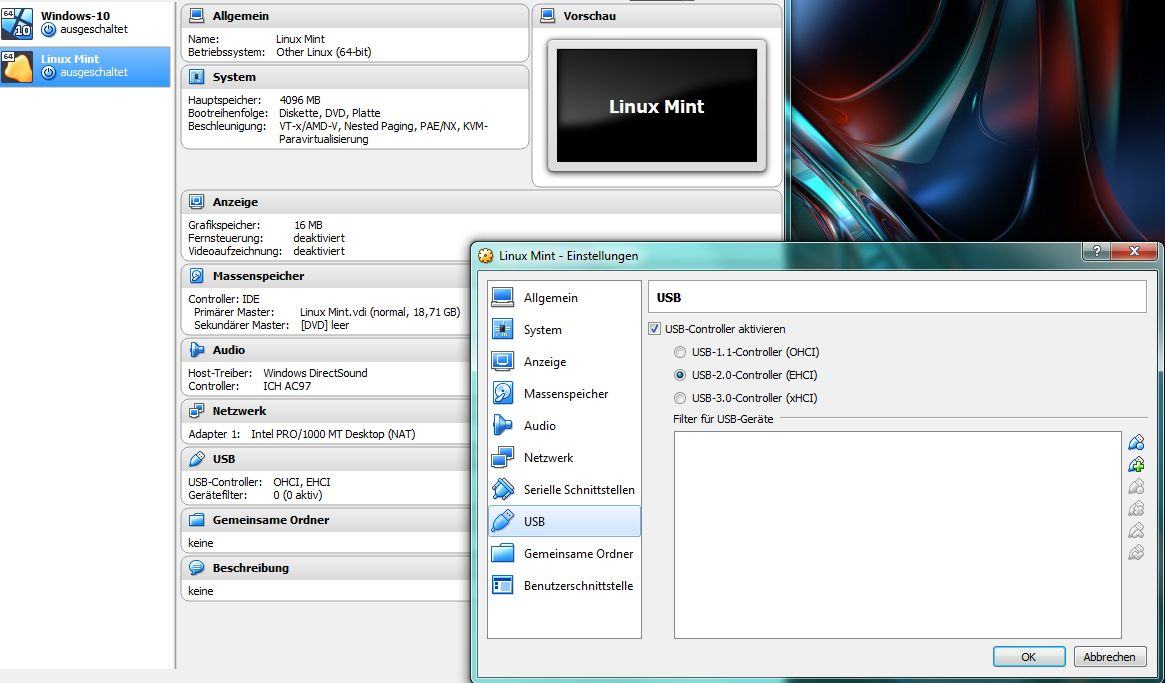Open Gemeinsame Ordner category in settings
The width and height of the screenshot is (1165, 683).
(x=564, y=553)
